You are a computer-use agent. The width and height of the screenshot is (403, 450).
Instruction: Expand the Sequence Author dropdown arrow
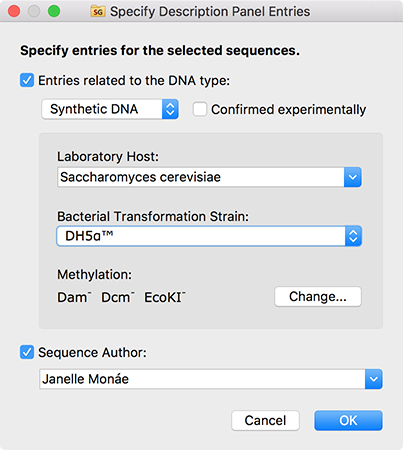point(374,379)
